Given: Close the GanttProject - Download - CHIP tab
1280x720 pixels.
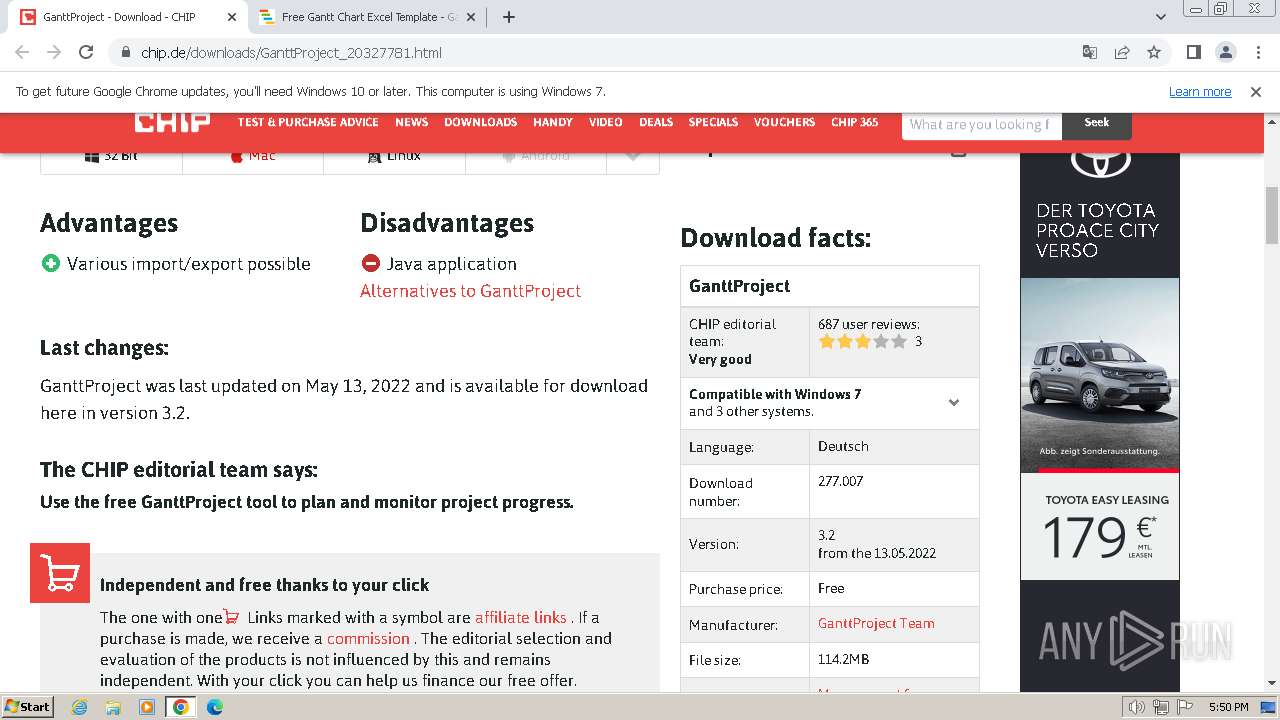Looking at the screenshot, I should coord(232,17).
